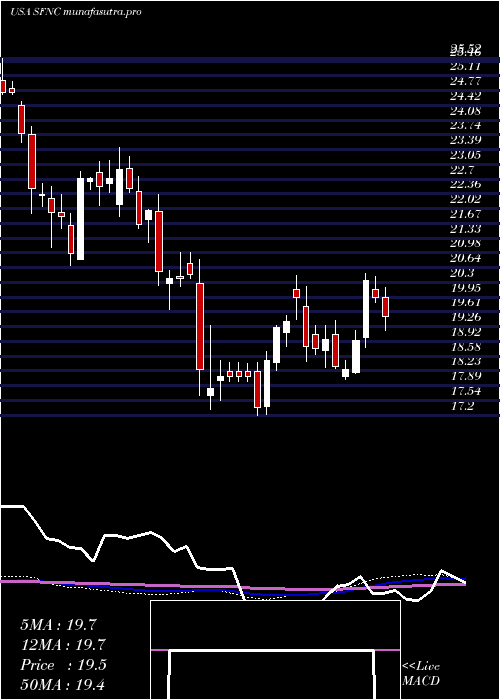
Task: Click the 23.05 price axis label
Action: 466,155
